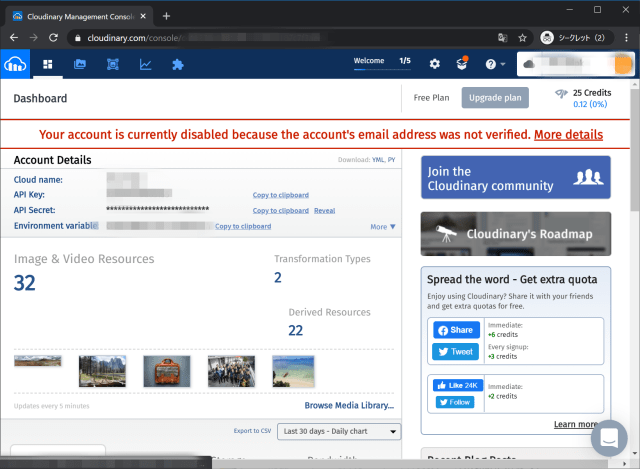
Task: Open a new browser tab
Action: tap(166, 16)
